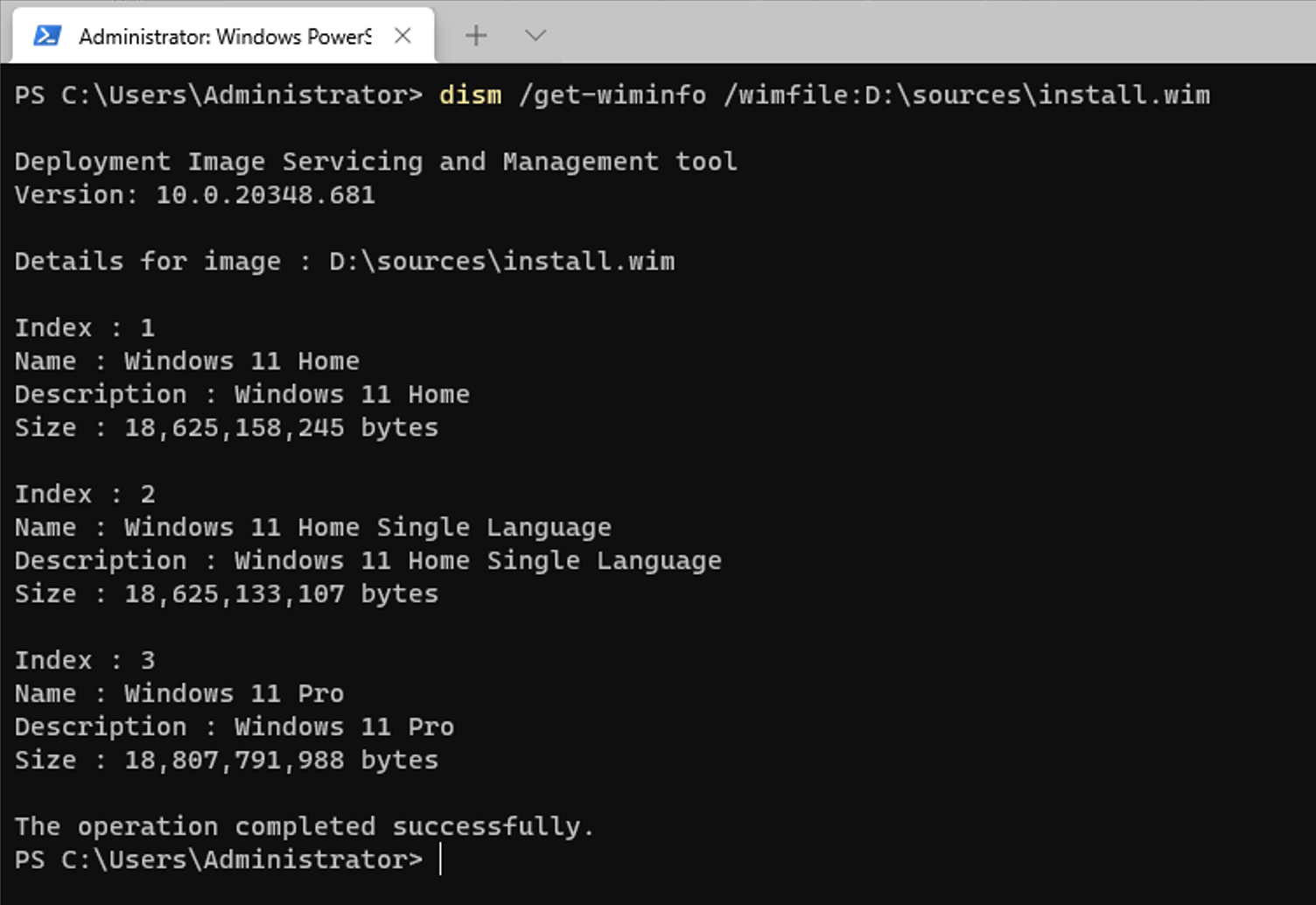Open a new tab with the plus button
This screenshot has height=905, width=1316.
pos(476,36)
